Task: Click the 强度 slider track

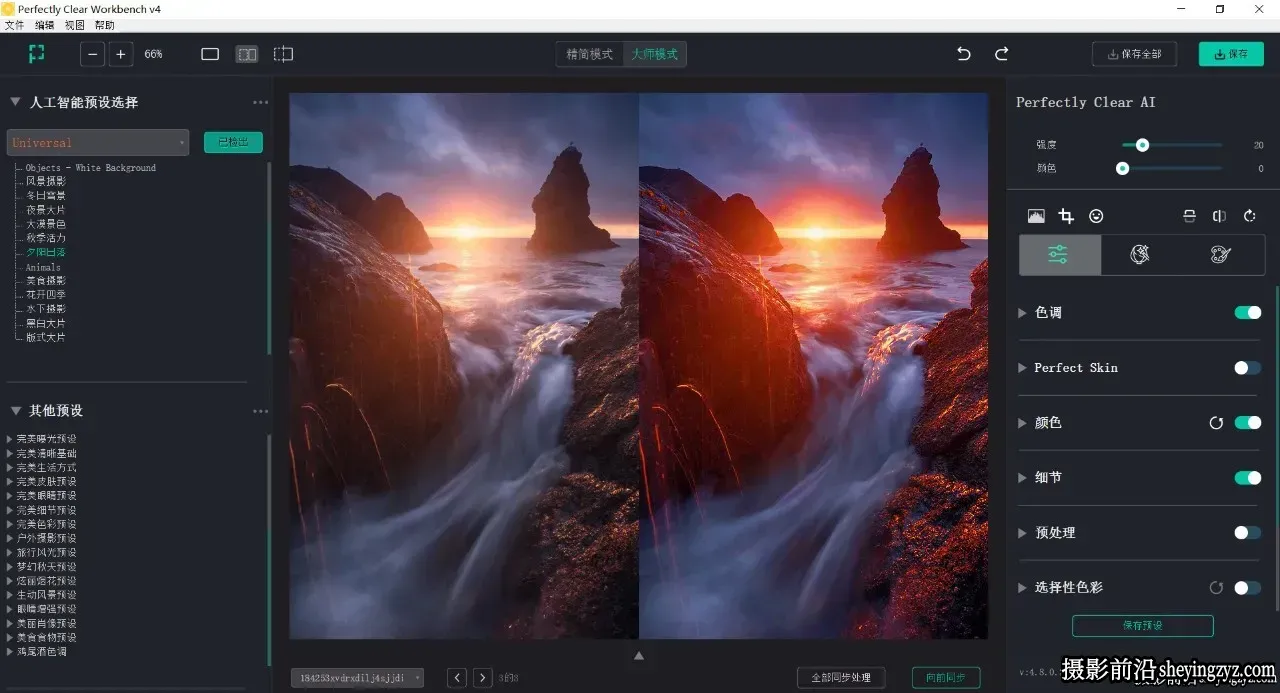Action: pos(1172,145)
